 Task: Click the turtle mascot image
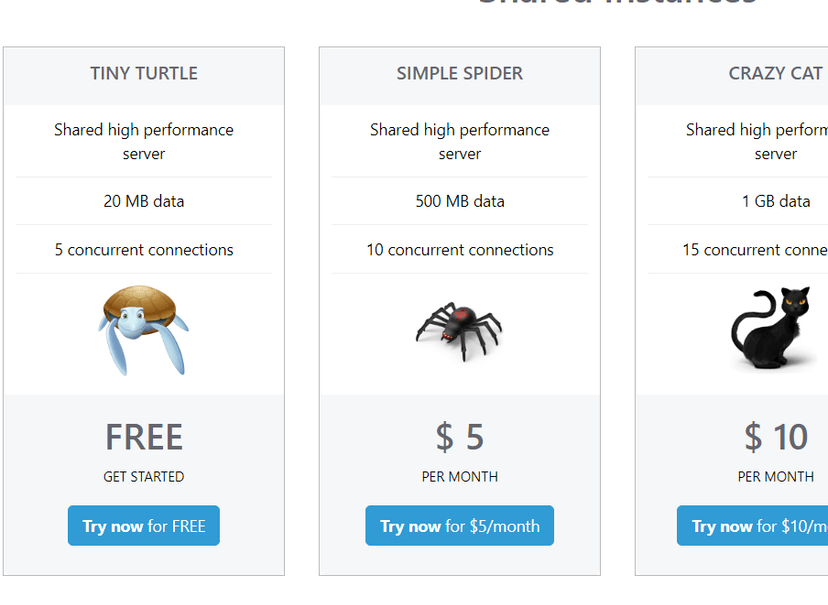pos(143,329)
